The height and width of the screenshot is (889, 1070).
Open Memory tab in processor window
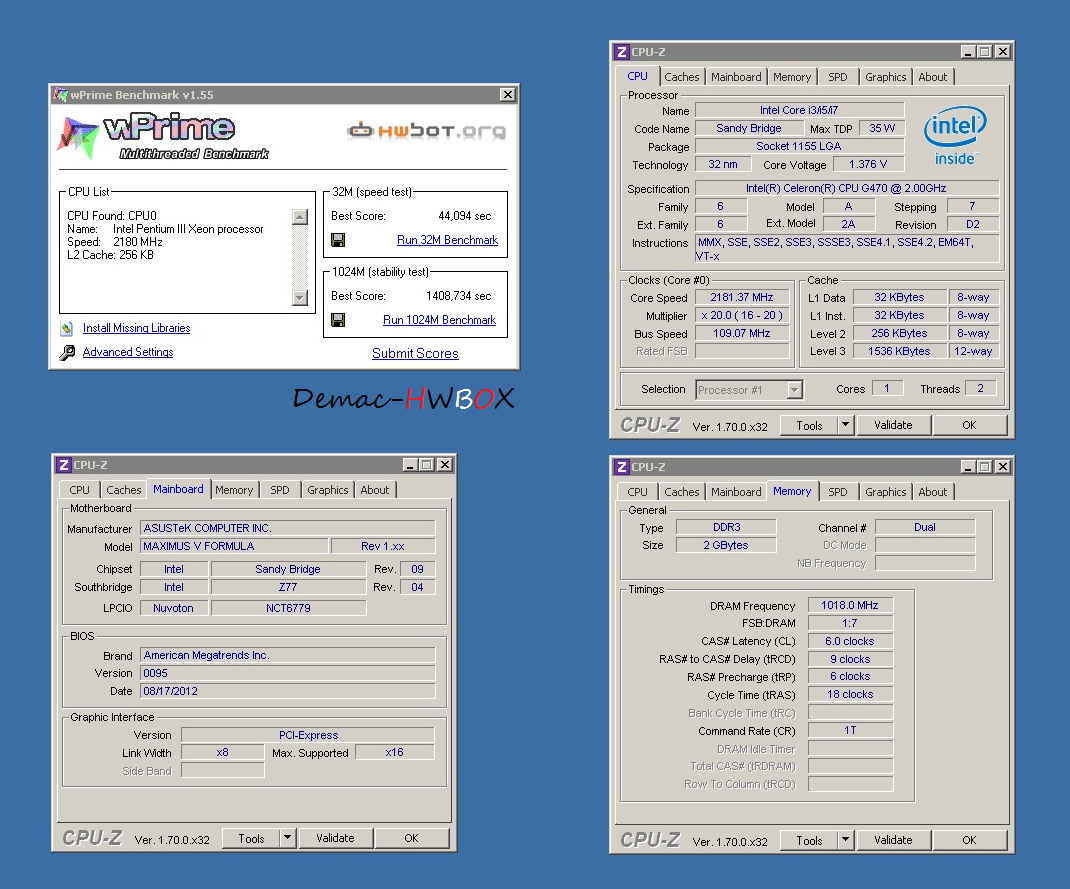tap(792, 77)
